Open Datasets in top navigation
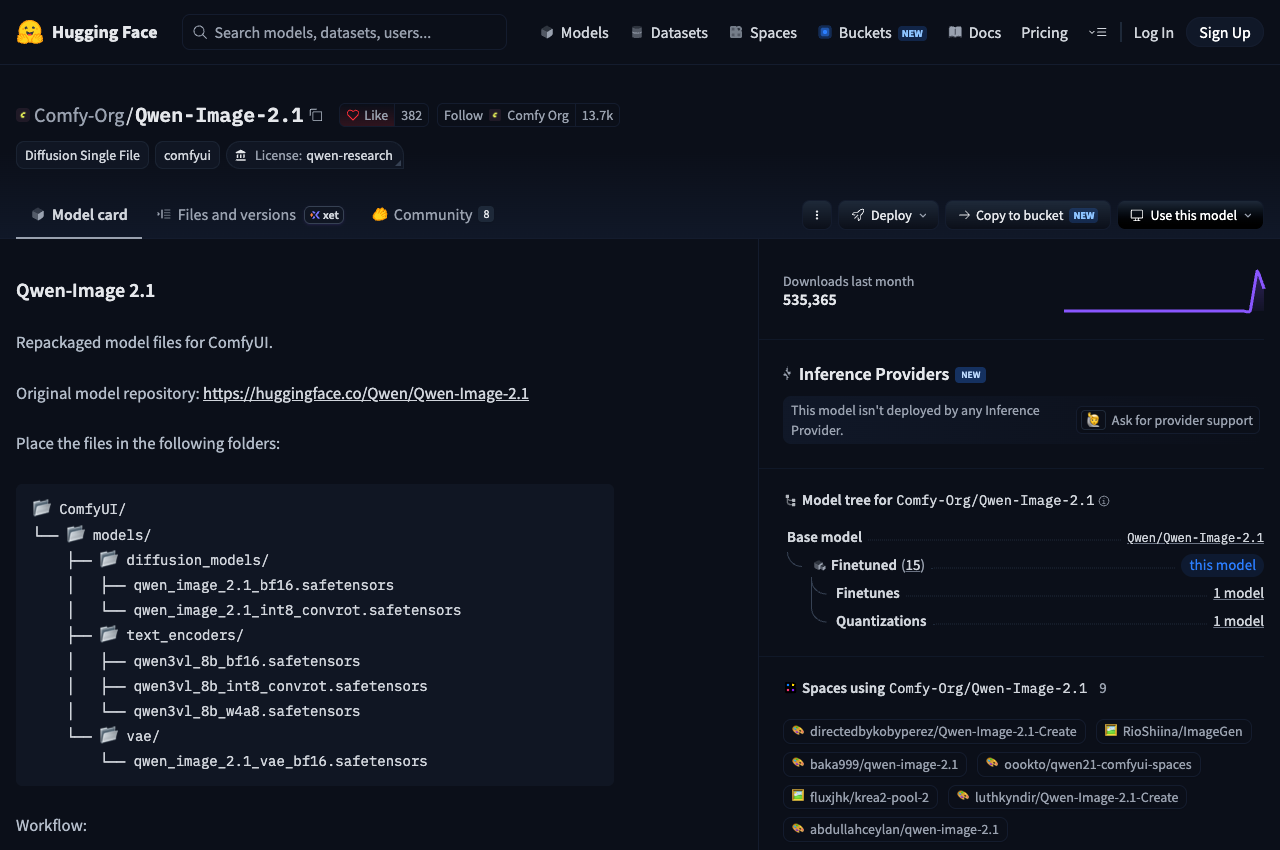Screen dimensions: 1280x850 pos(669,32)
